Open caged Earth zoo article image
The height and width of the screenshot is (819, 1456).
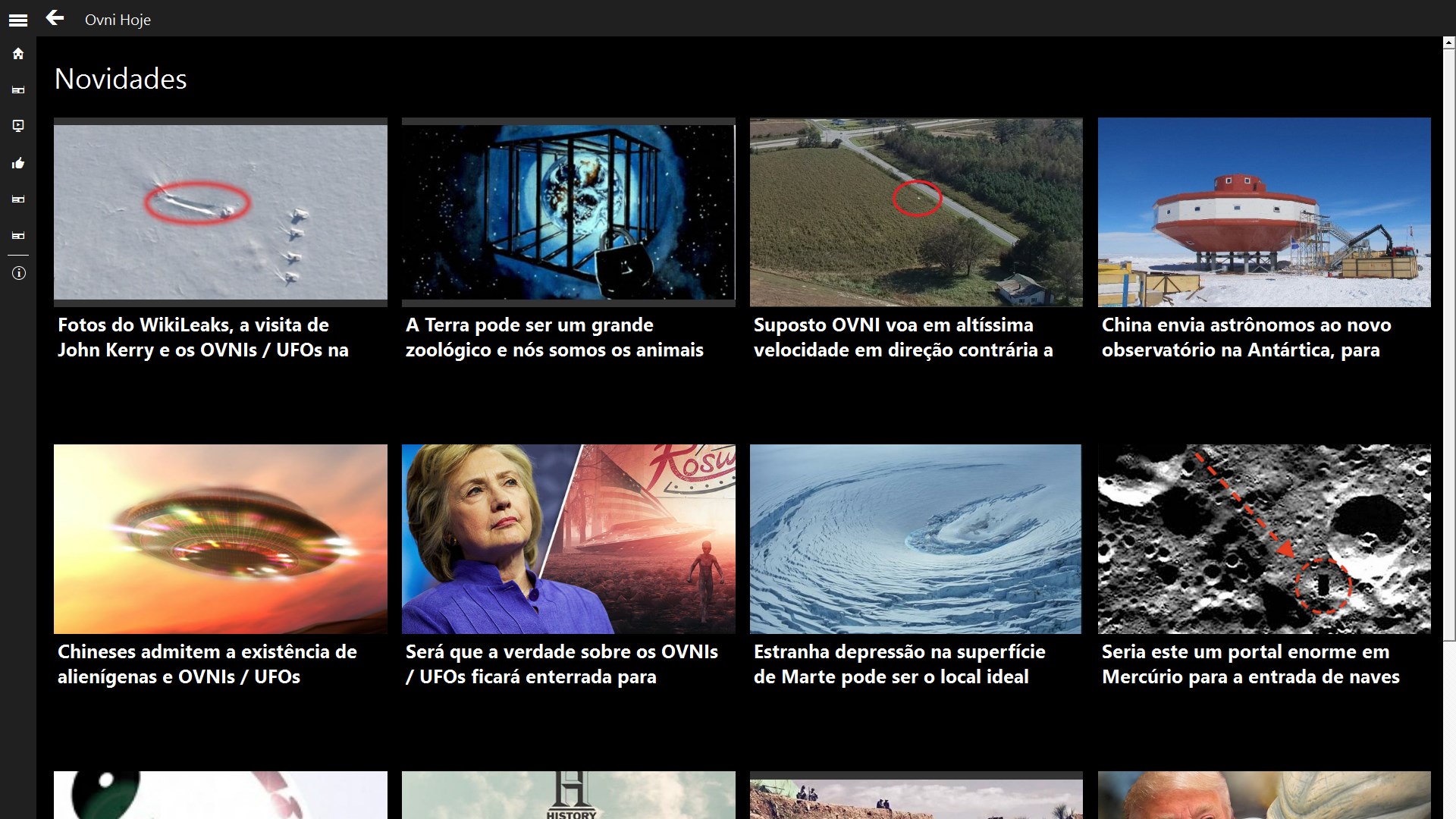568,212
